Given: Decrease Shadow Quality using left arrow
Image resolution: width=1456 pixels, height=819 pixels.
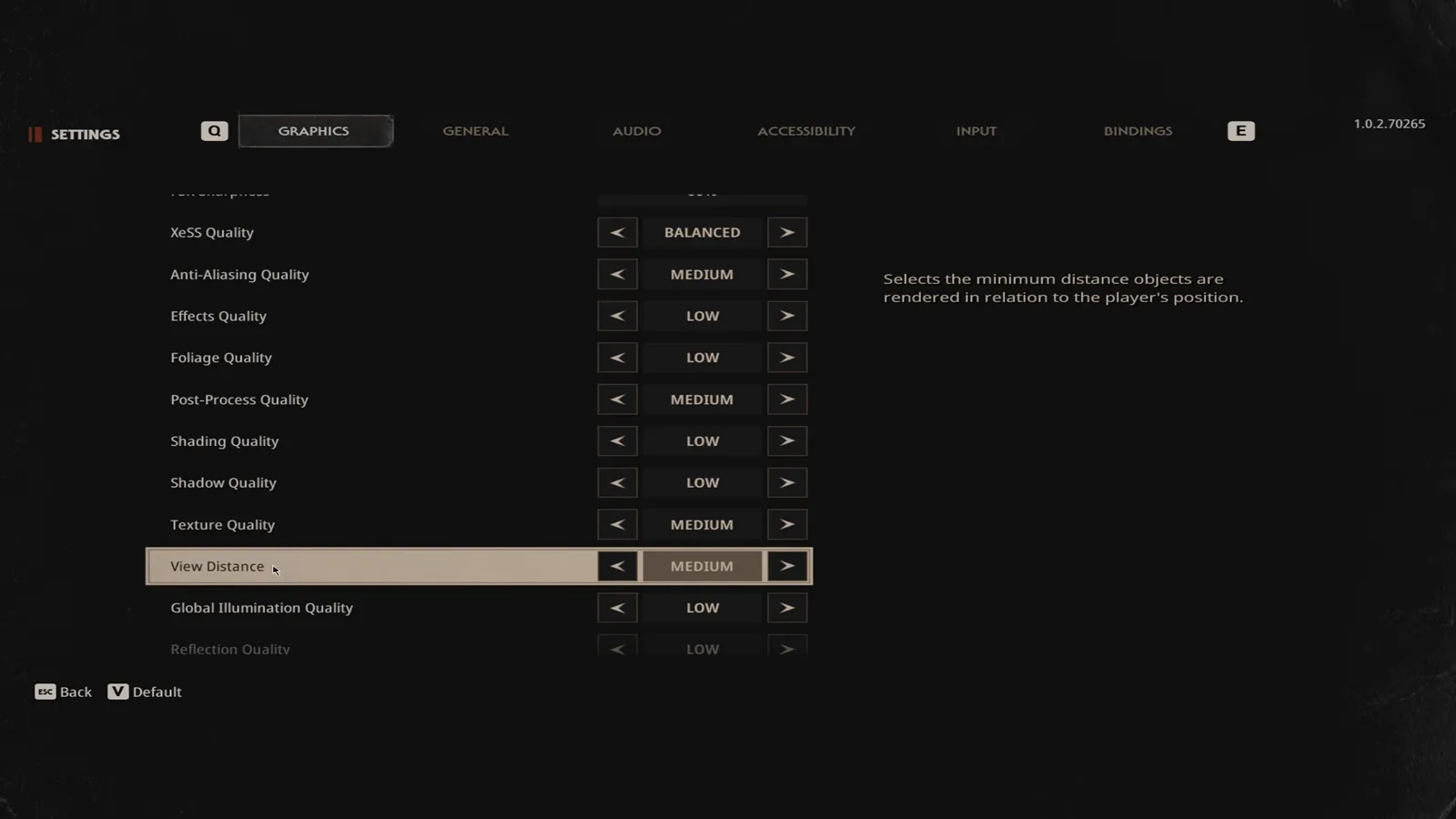Looking at the screenshot, I should point(617,482).
